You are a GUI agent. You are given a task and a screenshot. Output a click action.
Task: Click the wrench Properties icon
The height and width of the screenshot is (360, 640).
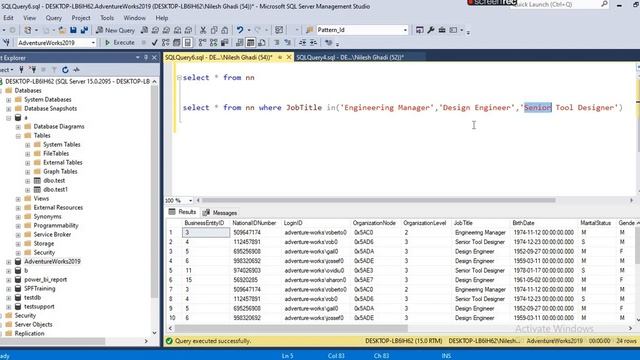click(x=431, y=30)
